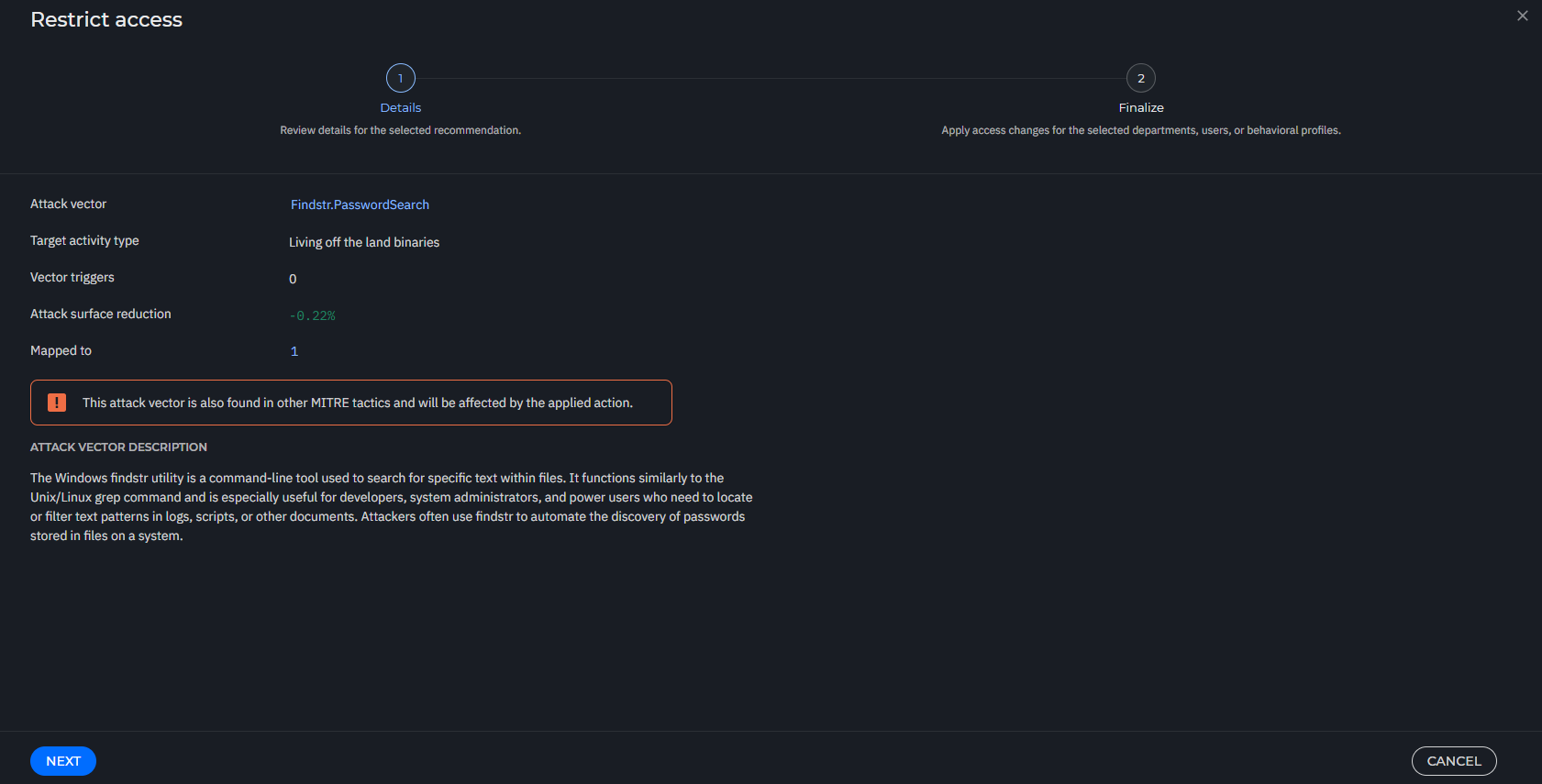Click the Living off the land binaries value

(364, 242)
